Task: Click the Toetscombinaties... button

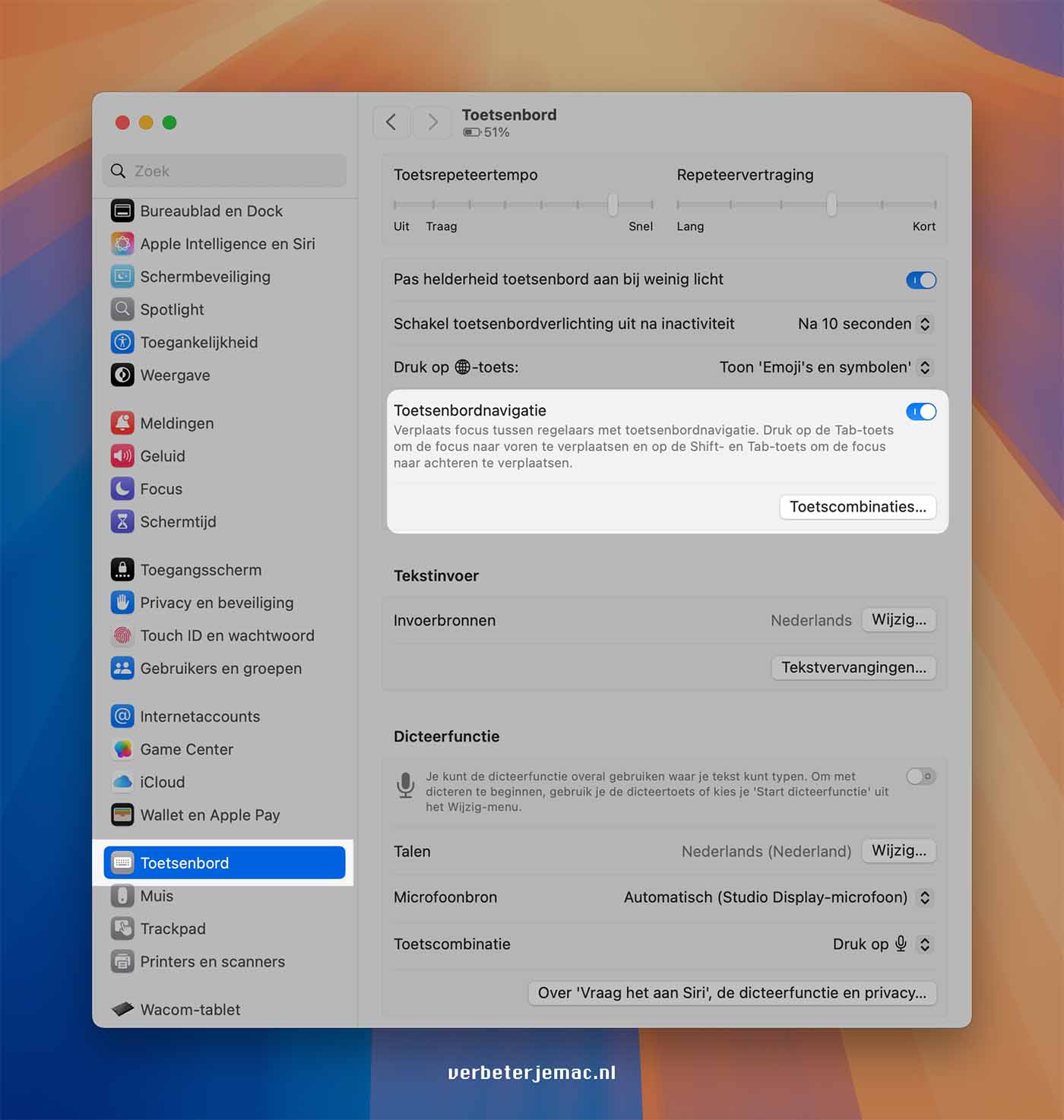Action: (857, 507)
